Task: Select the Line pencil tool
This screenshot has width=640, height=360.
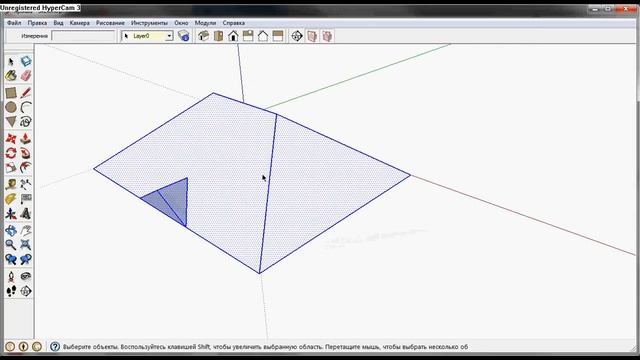Action: tap(26, 93)
